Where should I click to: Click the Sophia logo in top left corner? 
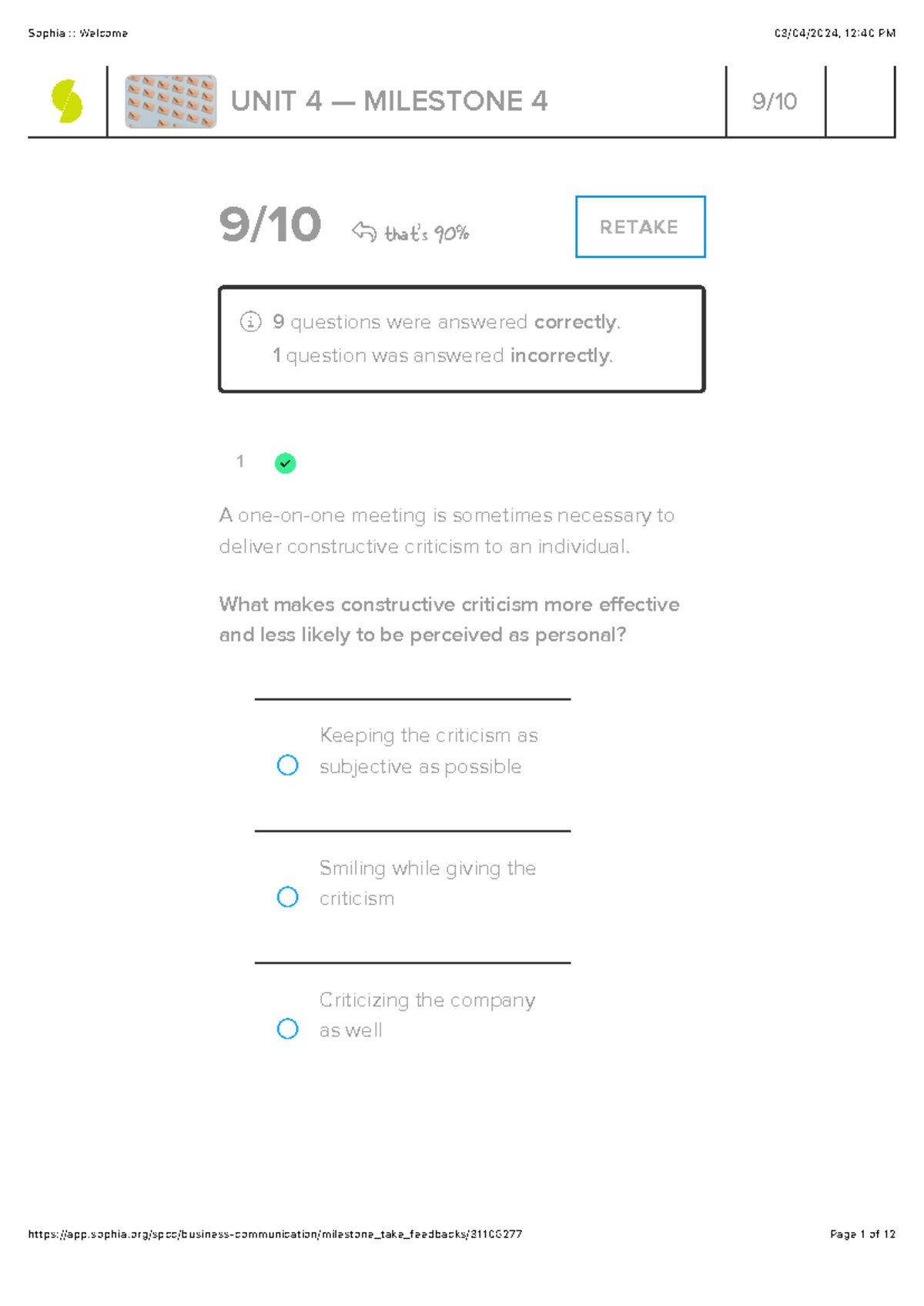pos(68,100)
